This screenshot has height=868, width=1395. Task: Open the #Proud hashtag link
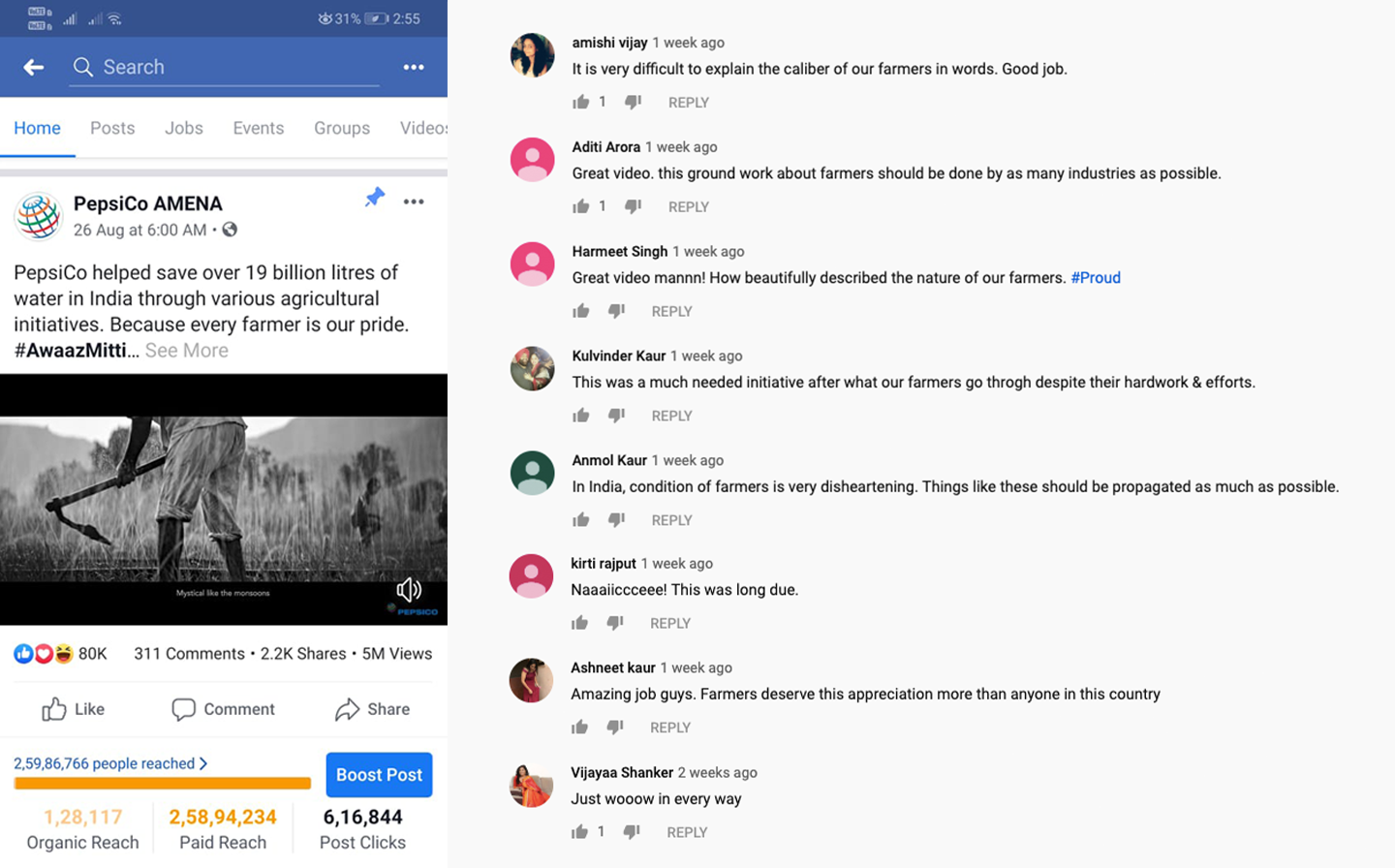tap(1096, 277)
